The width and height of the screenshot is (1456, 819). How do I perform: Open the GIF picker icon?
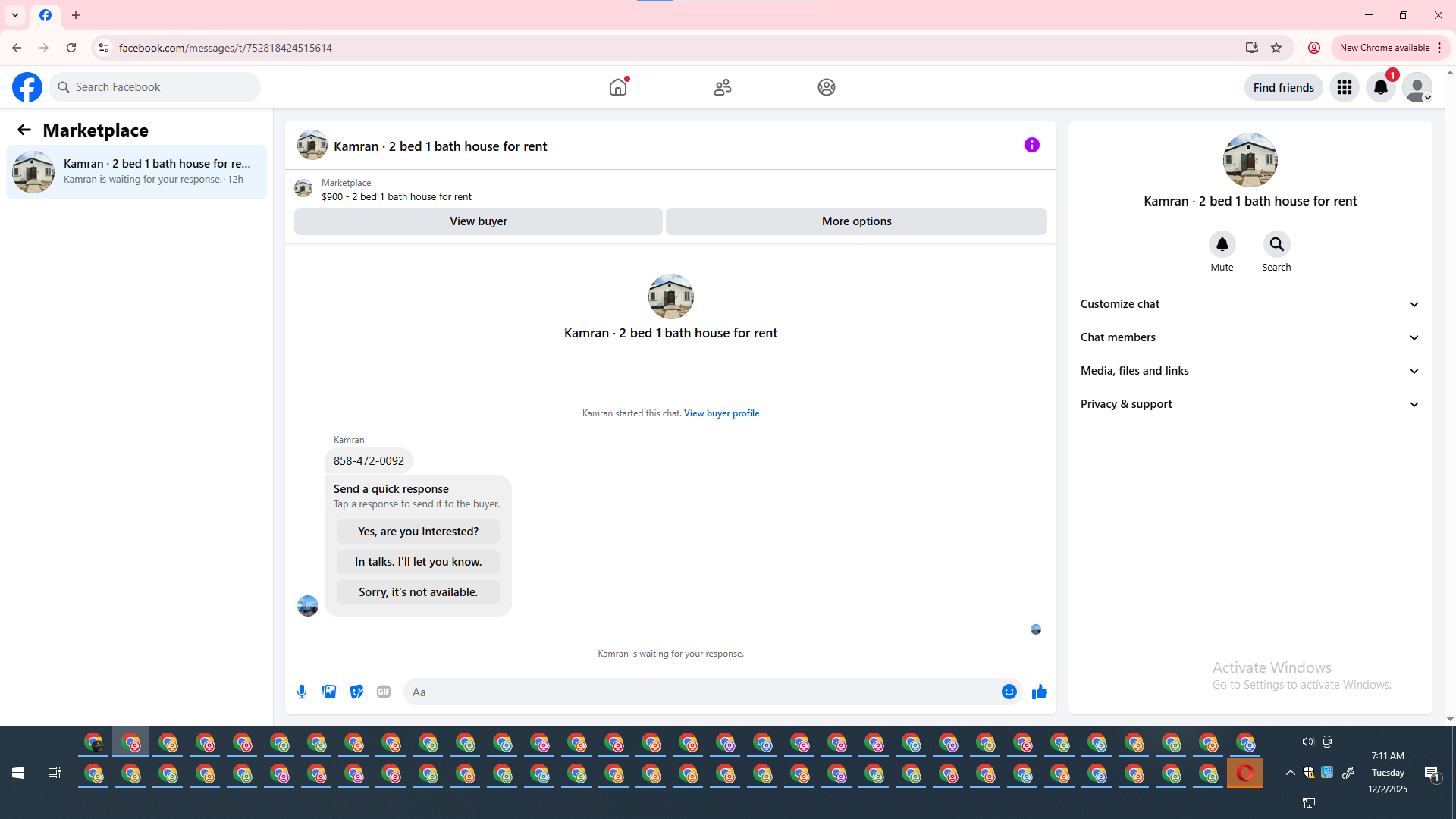[x=384, y=692]
